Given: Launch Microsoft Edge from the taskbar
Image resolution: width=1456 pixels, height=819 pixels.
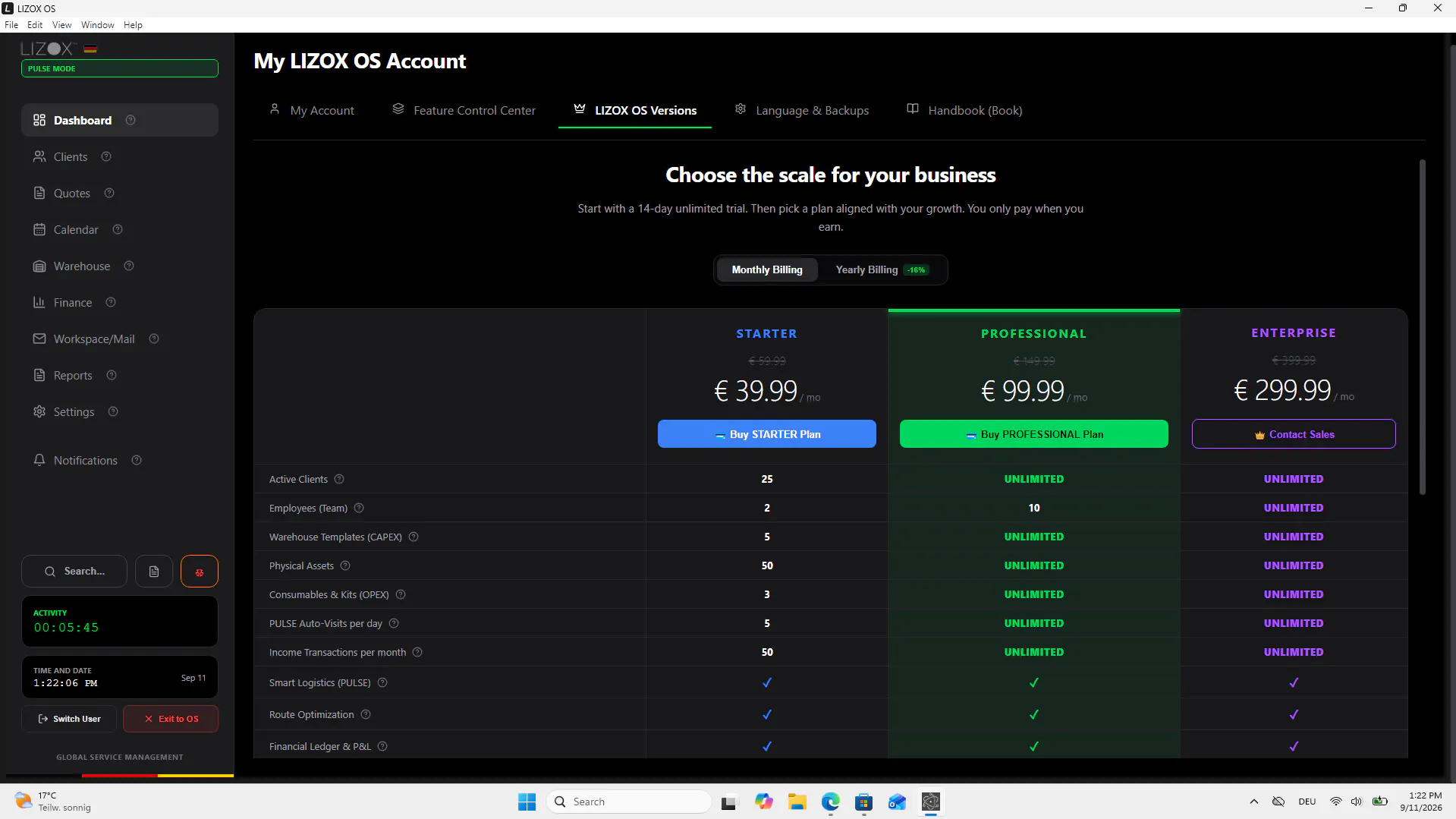Looking at the screenshot, I should [x=830, y=802].
